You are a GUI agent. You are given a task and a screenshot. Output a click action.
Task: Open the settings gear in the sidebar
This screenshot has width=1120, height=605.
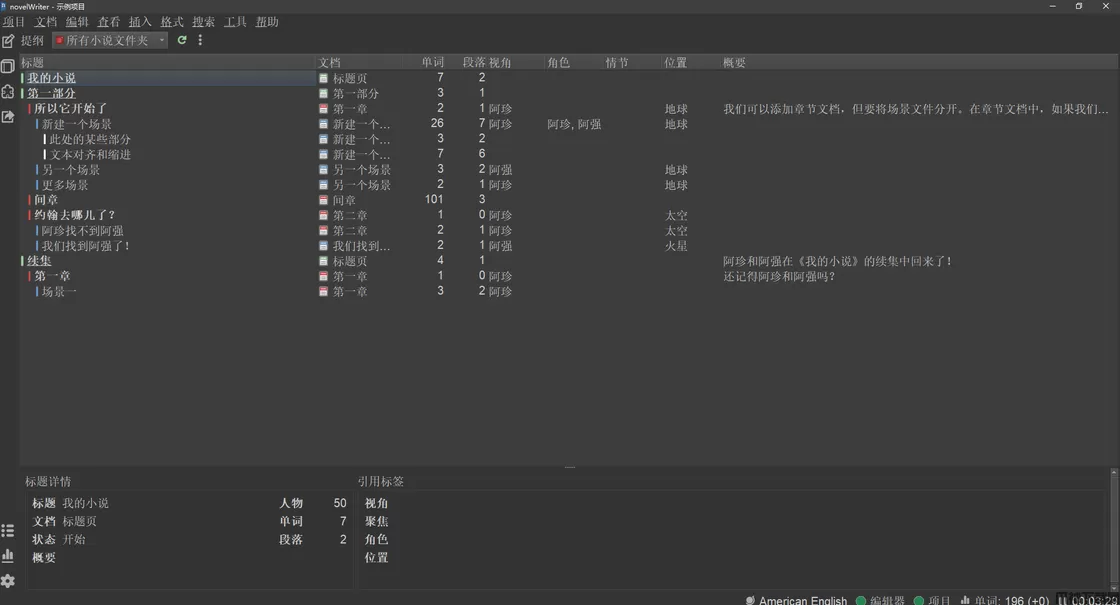tap(8, 581)
